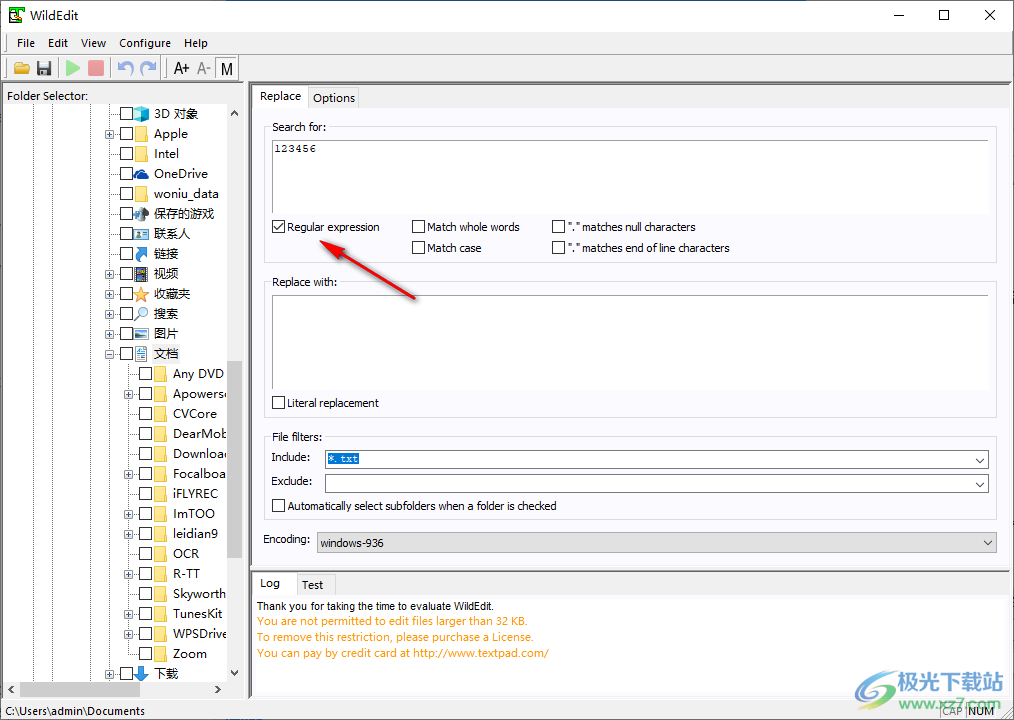Switch to the Test tab
Viewport: 1014px width, 720px height.
(312, 585)
